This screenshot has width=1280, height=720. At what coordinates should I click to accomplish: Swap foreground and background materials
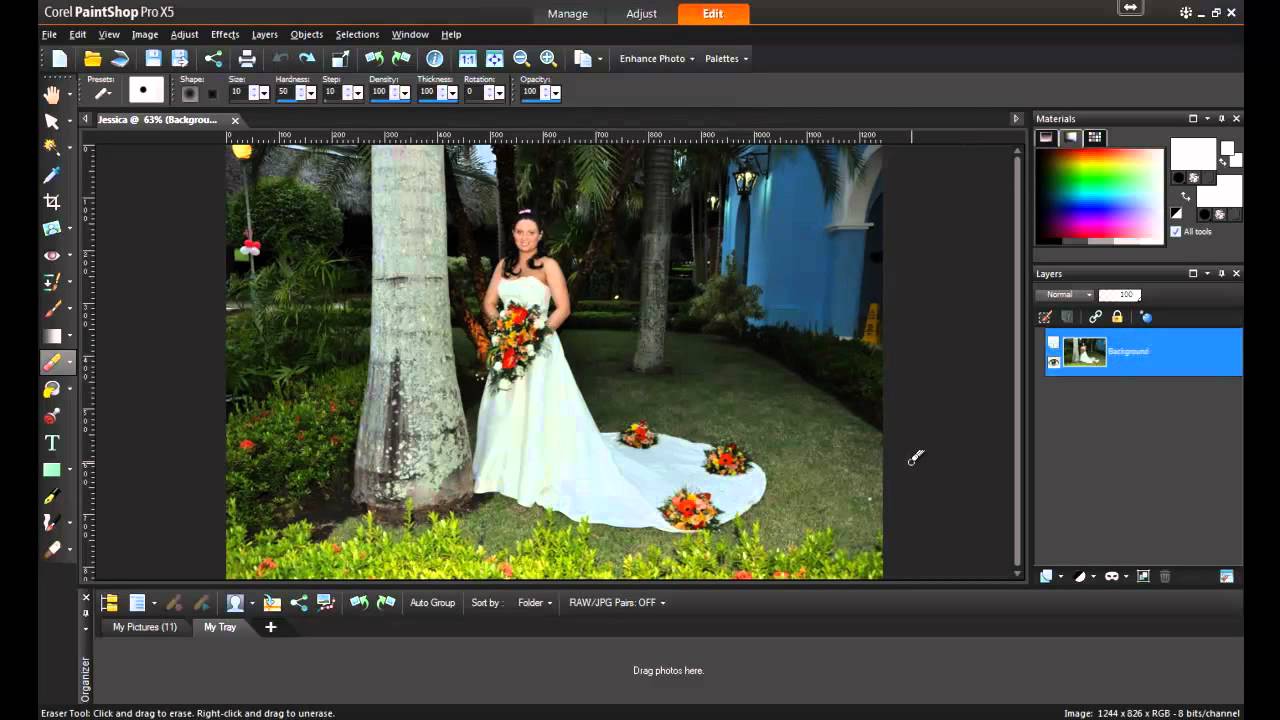1186,198
